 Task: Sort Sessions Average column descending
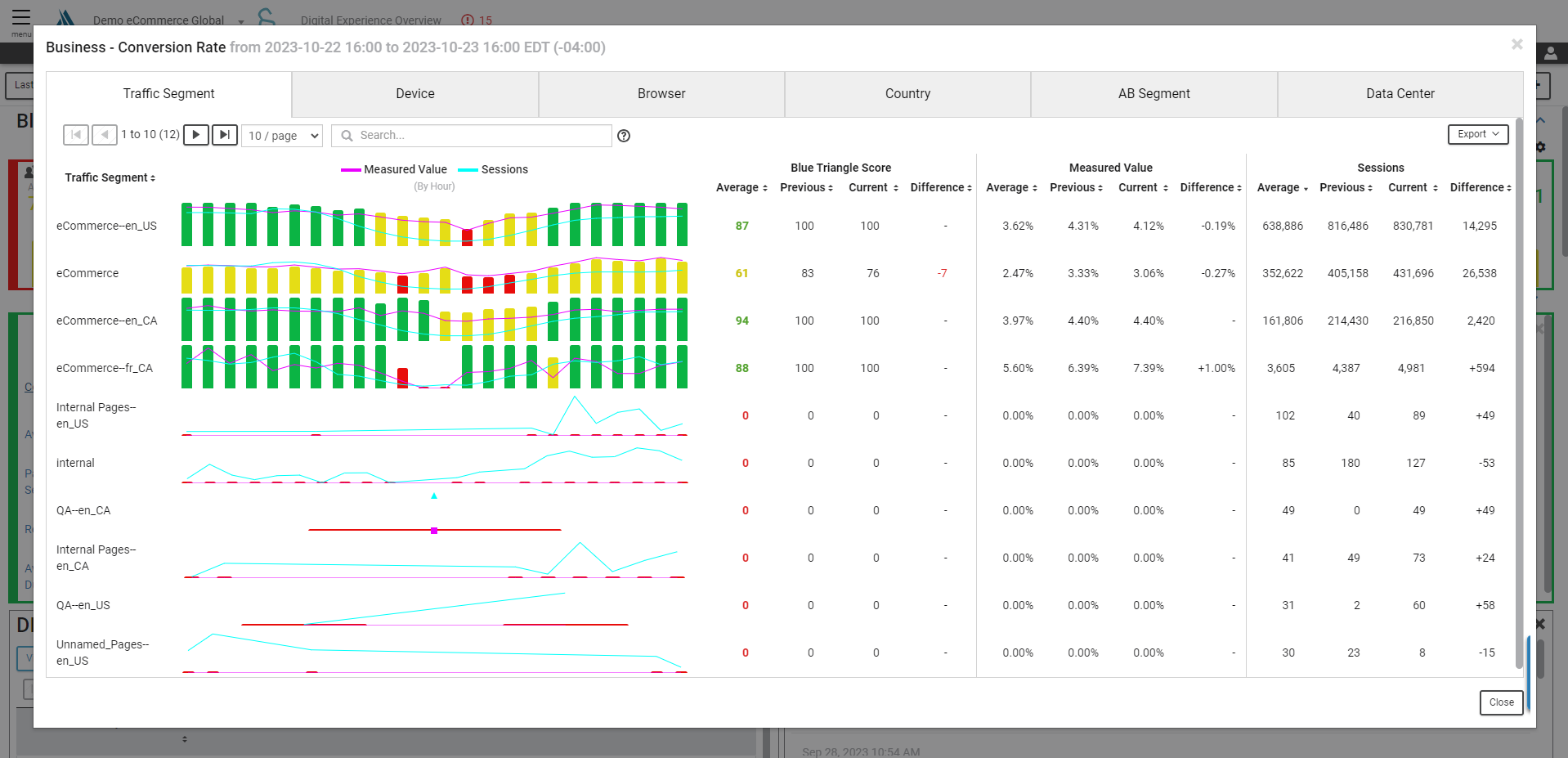[1282, 187]
